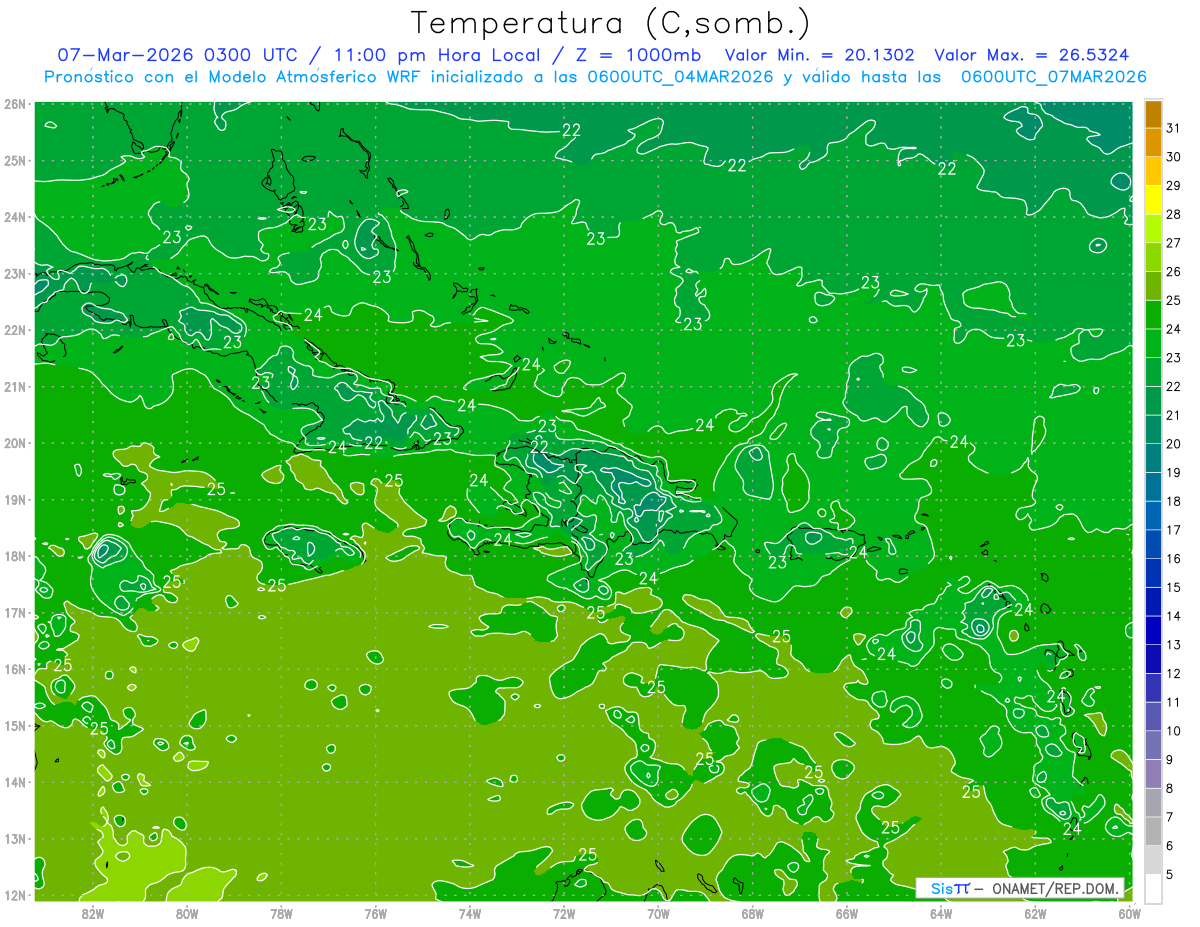The width and height of the screenshot is (1200, 927).
Task: Click the 60W longitude label
Action: (1129, 913)
